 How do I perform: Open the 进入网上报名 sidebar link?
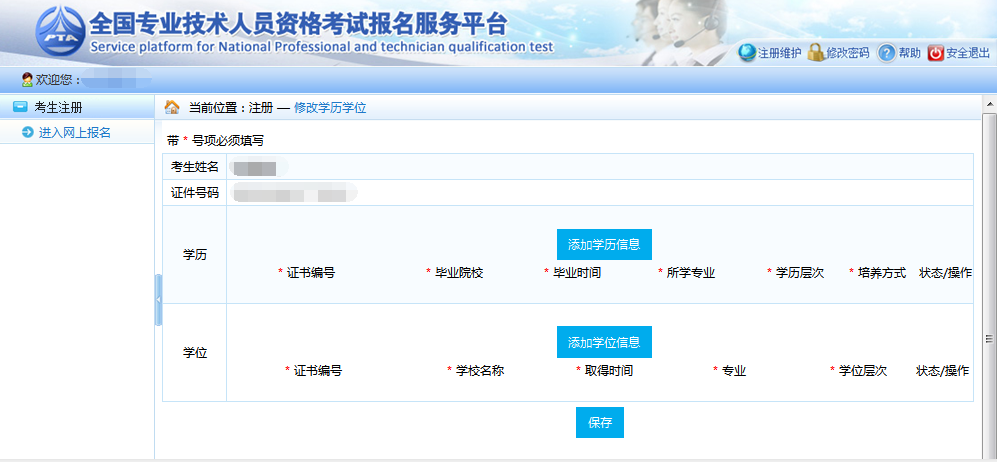74,132
